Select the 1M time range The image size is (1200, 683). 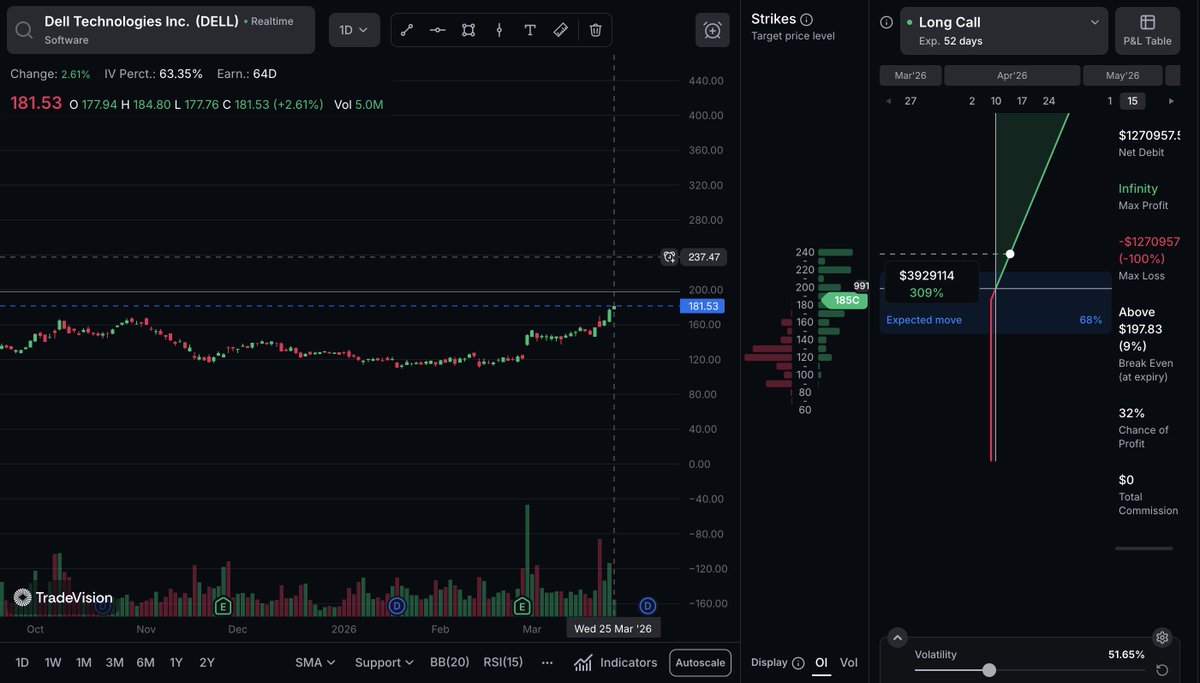[x=84, y=662]
